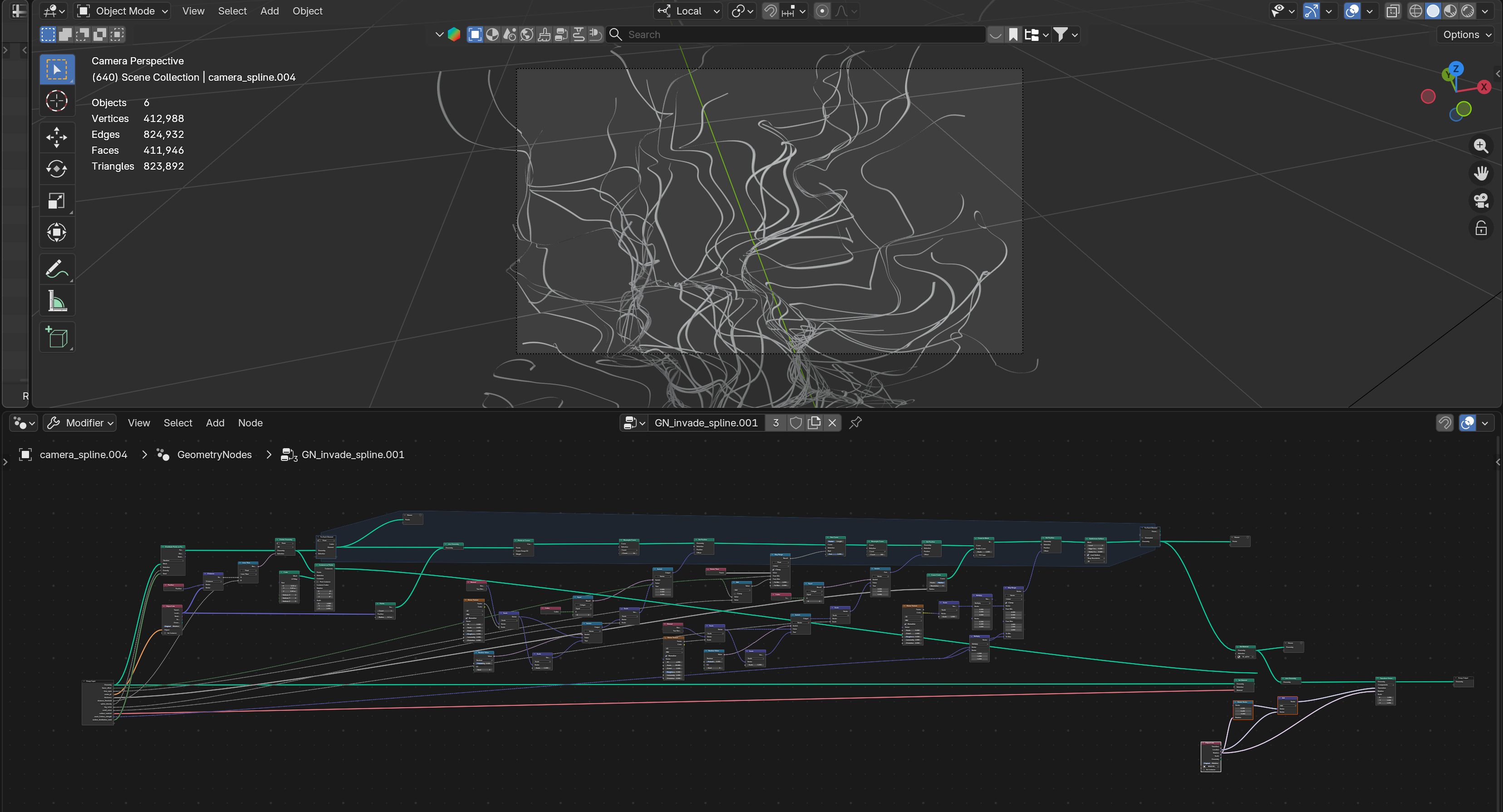Click GN_invade_spline.001 in the breadcrumb
Viewport: 1503px width, 812px height.
tap(353, 455)
